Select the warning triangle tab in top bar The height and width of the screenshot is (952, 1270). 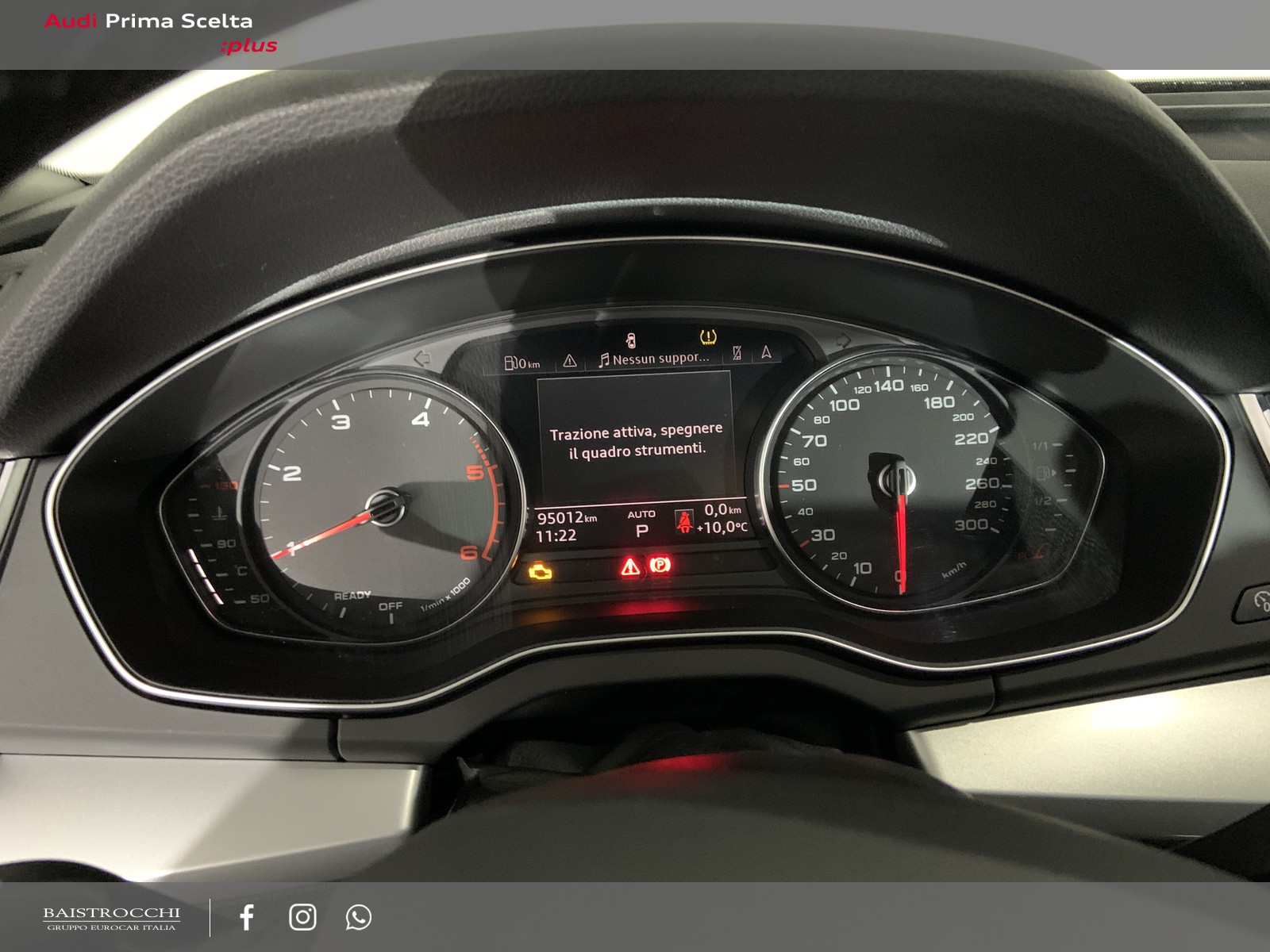(570, 361)
